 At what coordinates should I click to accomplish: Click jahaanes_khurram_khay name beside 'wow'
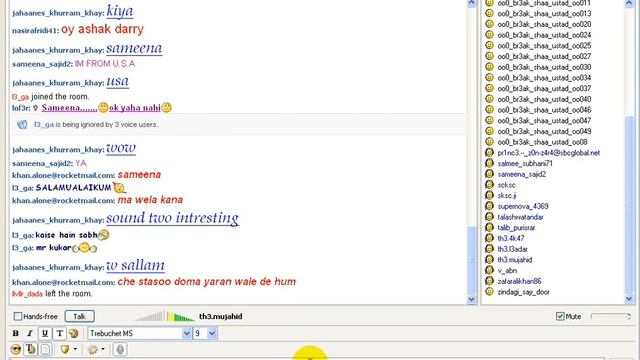tap(58, 149)
